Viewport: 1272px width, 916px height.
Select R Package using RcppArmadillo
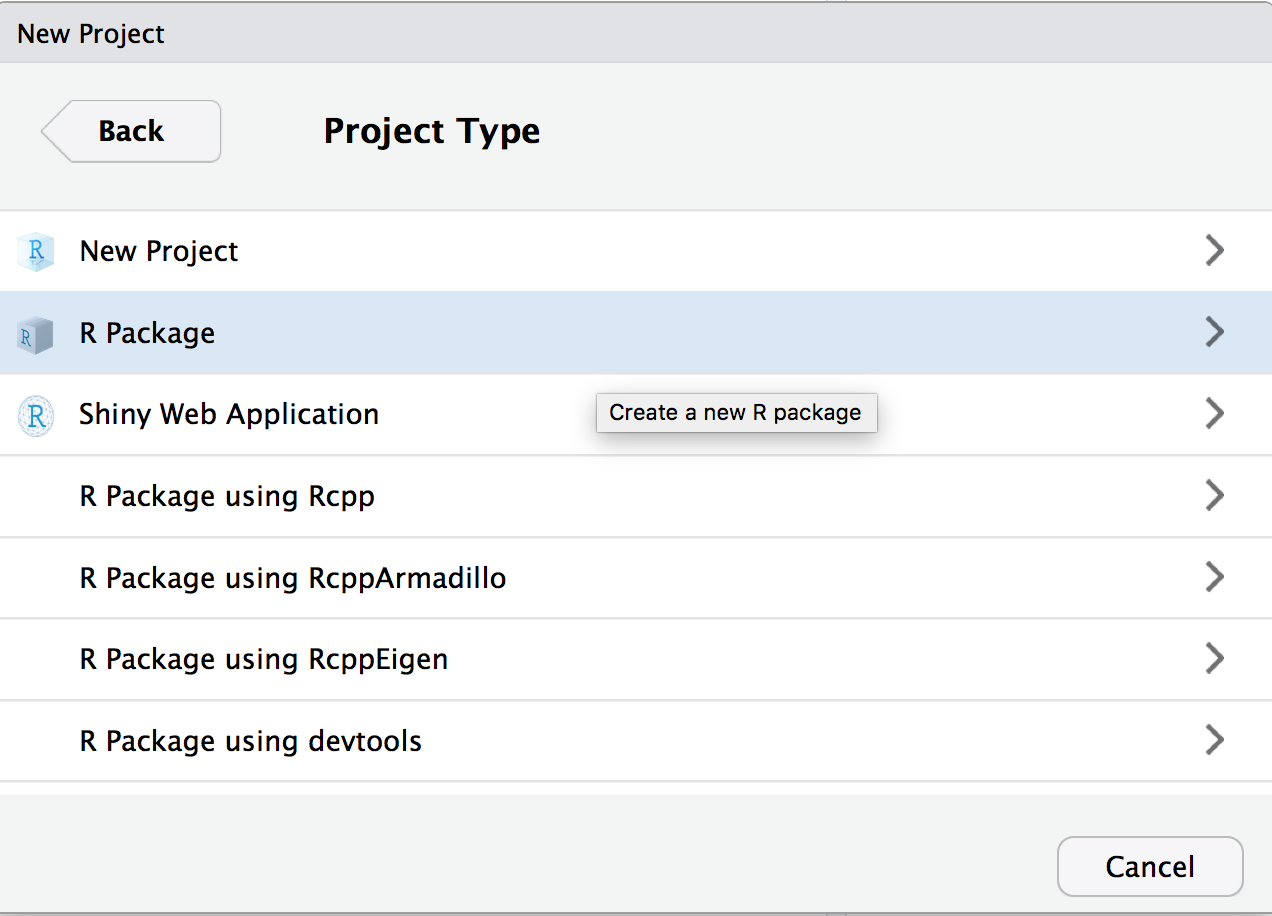point(293,578)
